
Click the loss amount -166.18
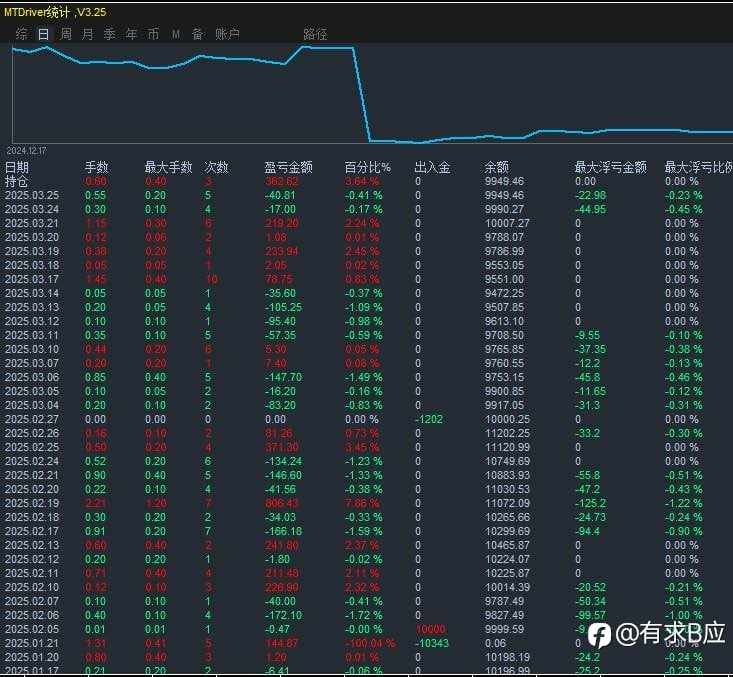(x=284, y=531)
